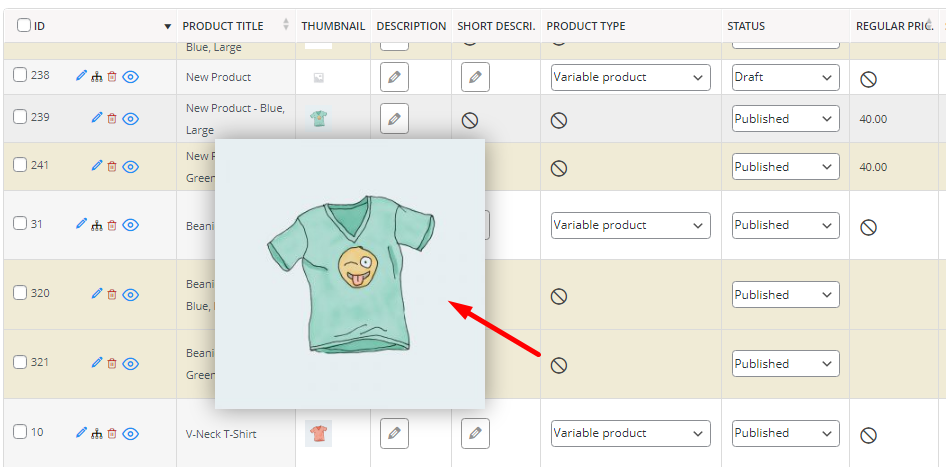
Task: Click the red V-Neck T-Shirt thumbnail
Action: coord(318,433)
